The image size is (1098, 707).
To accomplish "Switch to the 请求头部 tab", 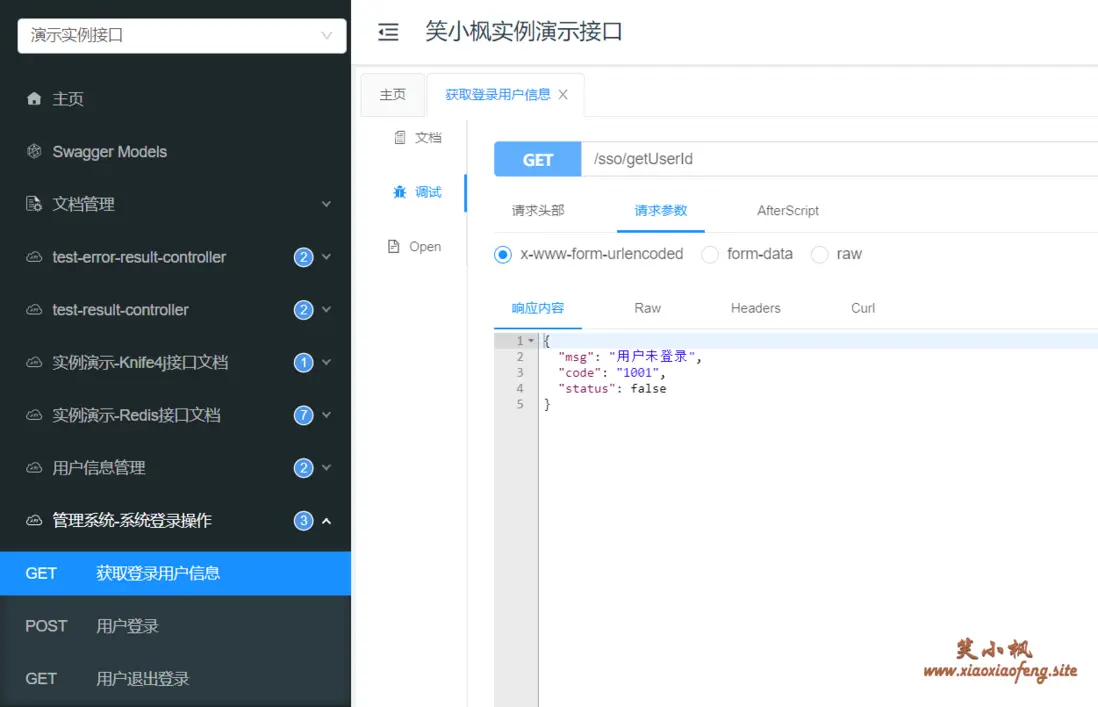I will tap(538, 211).
